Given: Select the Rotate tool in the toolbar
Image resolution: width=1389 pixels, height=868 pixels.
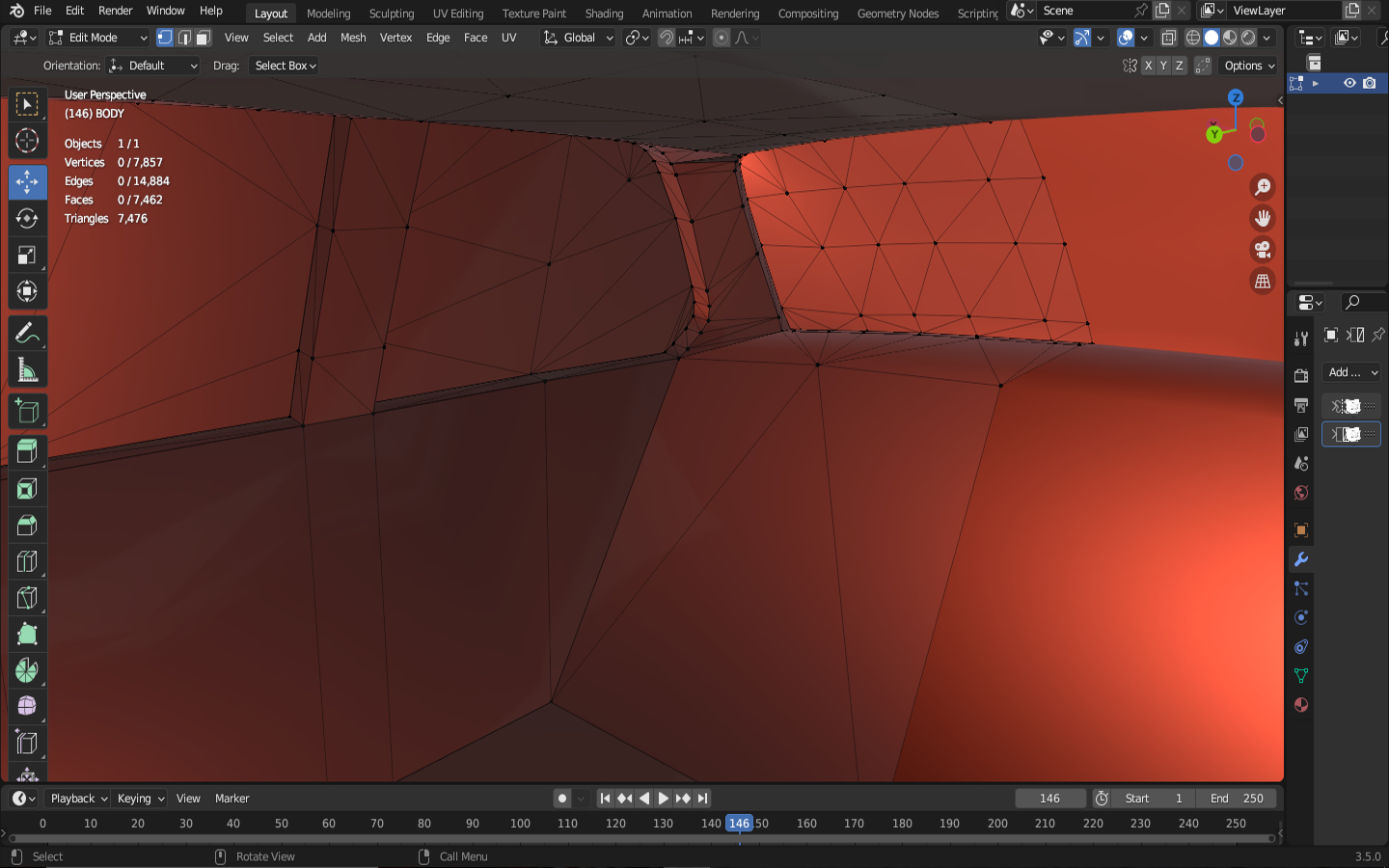Looking at the screenshot, I should [27, 219].
